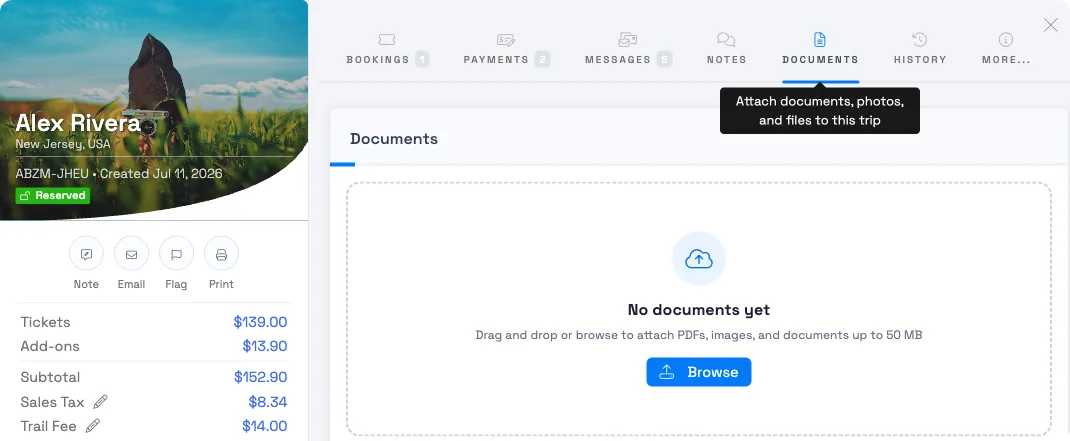
Task: Click the booking code ABZM-JHEU text
Action: pos(52,173)
